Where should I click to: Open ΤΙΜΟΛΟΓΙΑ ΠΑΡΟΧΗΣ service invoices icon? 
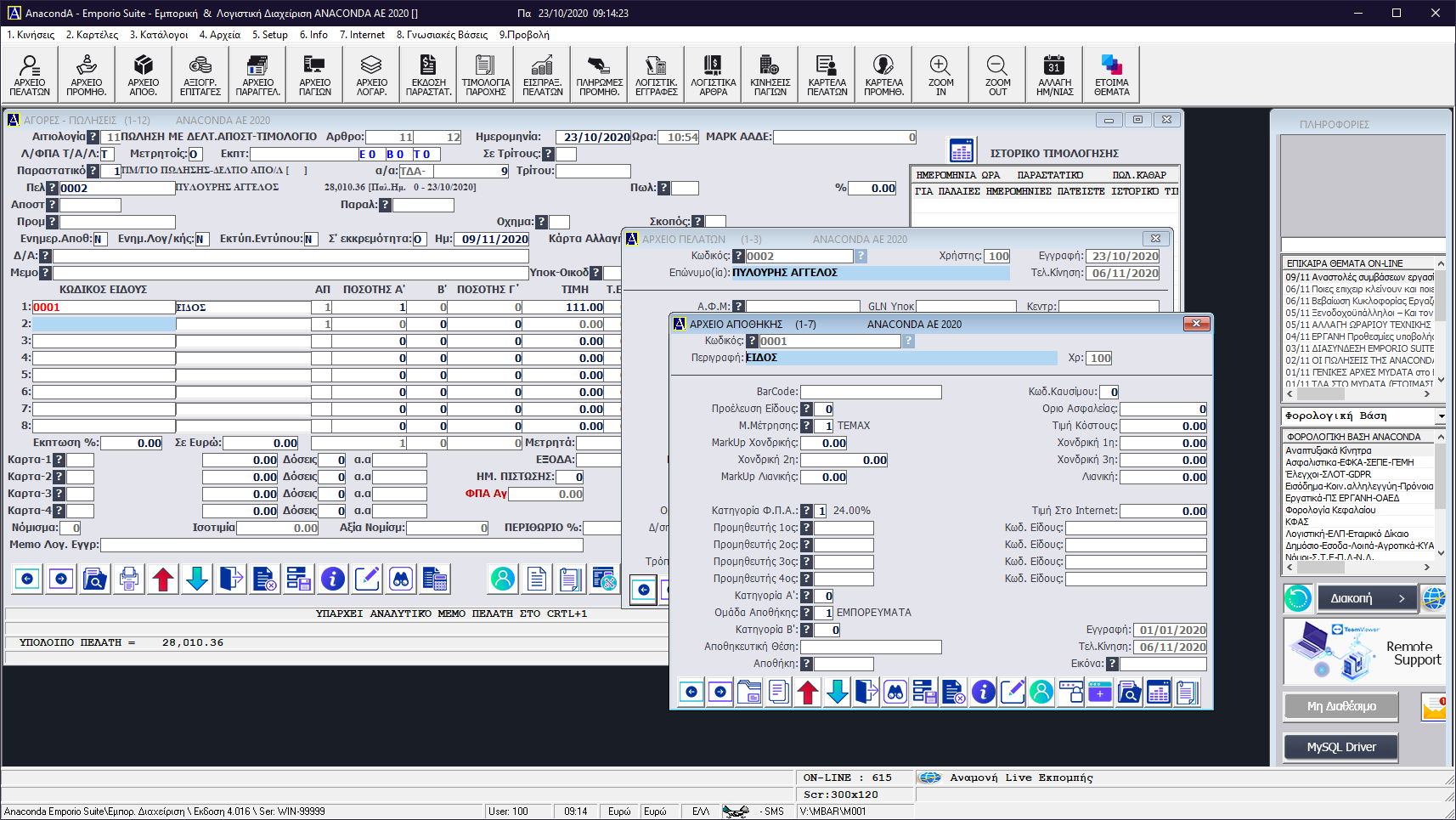tap(485, 75)
